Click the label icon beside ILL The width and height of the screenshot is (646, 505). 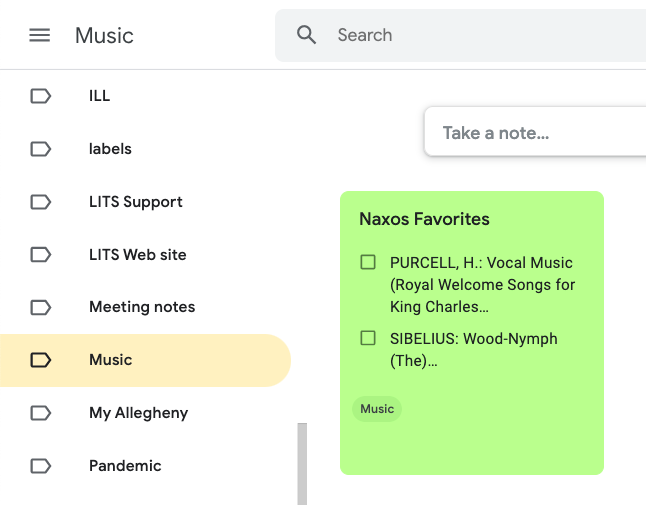coord(40,96)
